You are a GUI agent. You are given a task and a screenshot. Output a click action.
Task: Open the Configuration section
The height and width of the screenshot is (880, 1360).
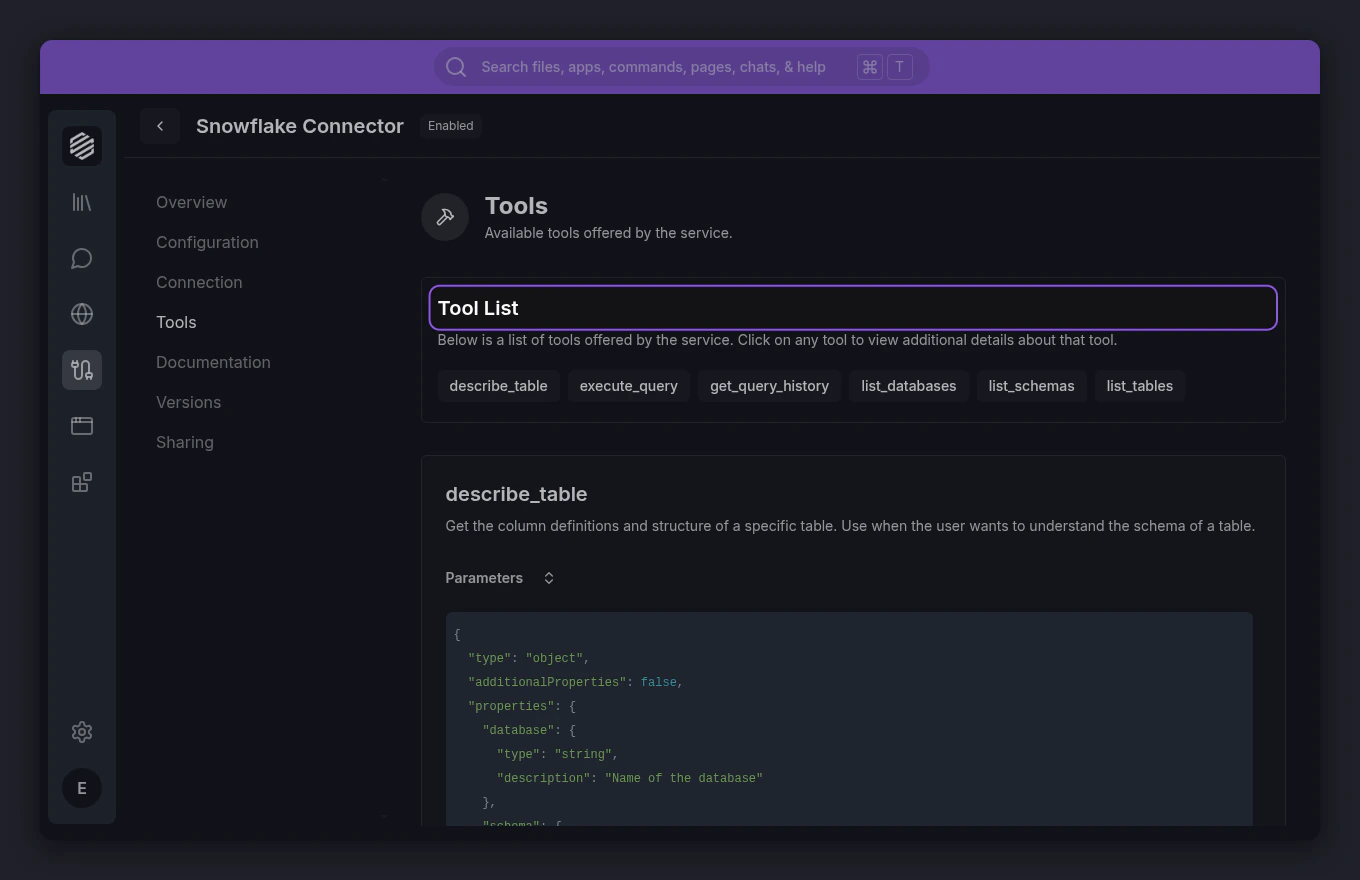[207, 242]
